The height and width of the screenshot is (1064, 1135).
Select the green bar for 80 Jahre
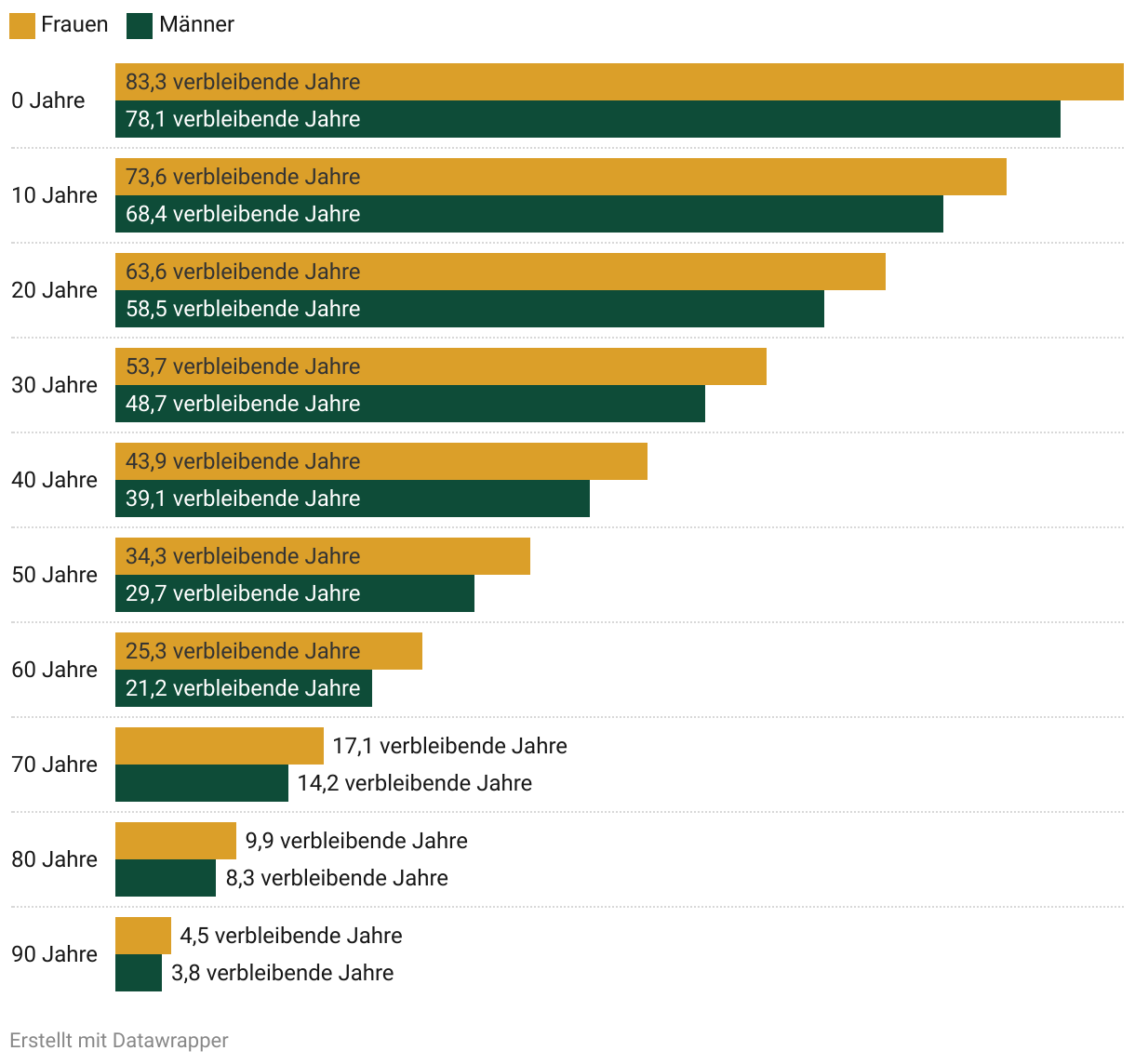(x=165, y=878)
